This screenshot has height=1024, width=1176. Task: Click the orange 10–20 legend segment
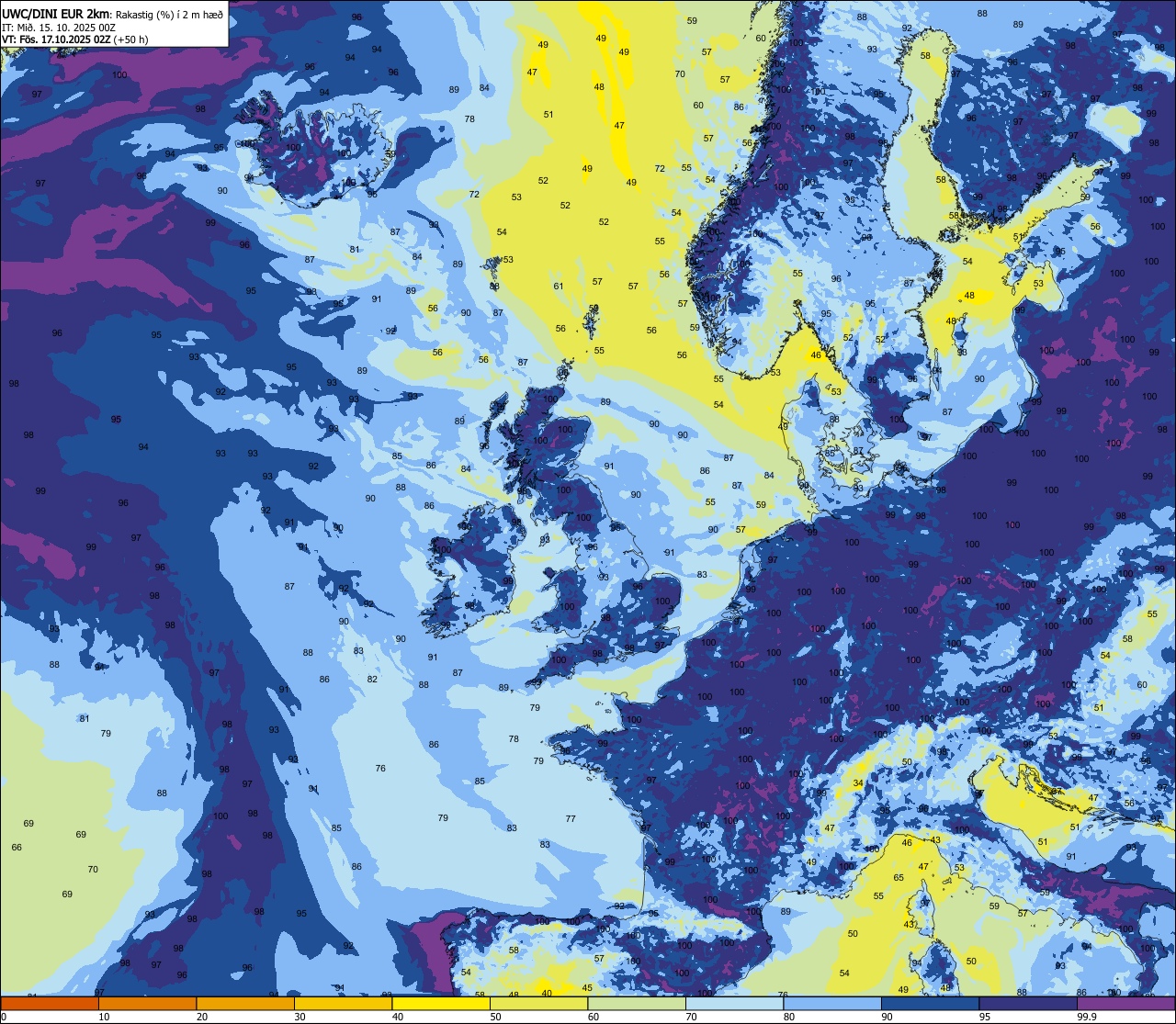[x=147, y=1003]
